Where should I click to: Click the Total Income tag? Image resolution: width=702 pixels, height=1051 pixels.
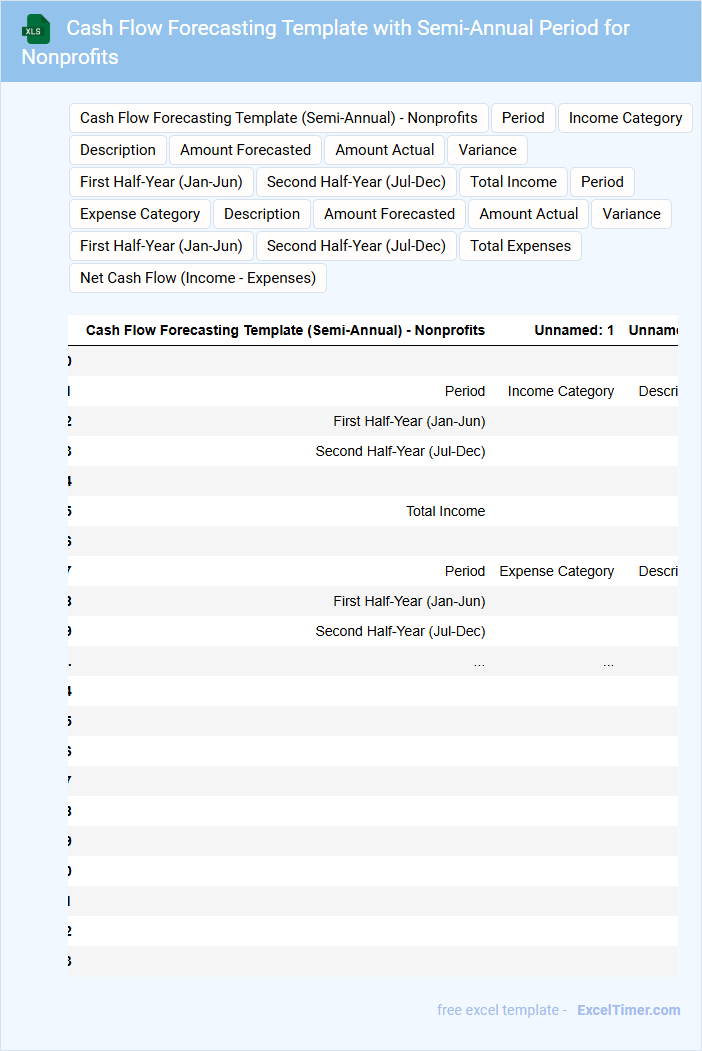tap(513, 182)
